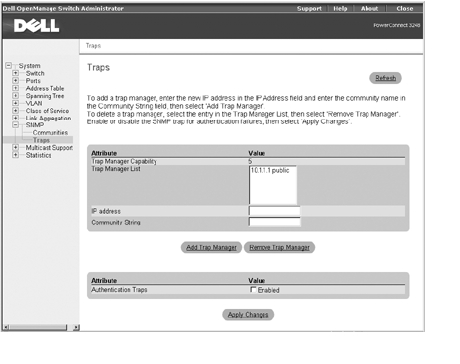460x364 pixels.
Task: Click sidebar scrollbar right arrow
Action: coord(76,327)
